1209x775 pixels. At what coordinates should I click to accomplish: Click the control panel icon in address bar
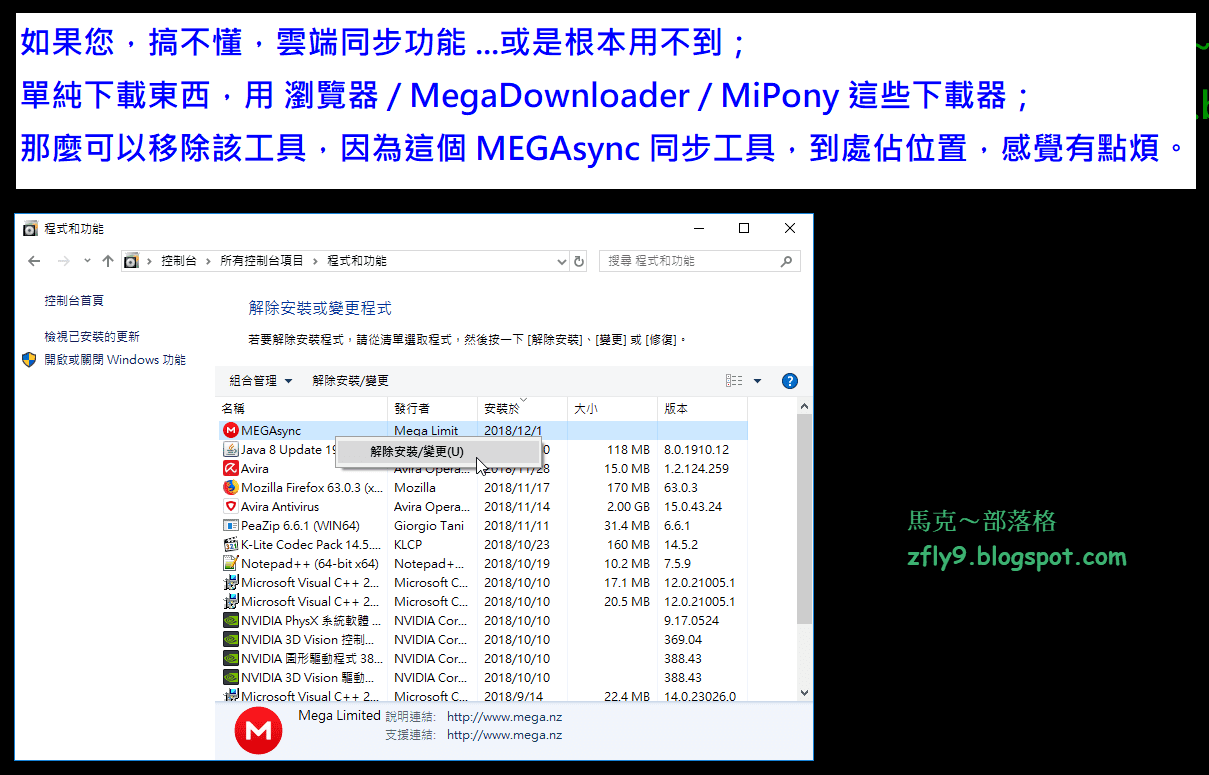click(131, 261)
